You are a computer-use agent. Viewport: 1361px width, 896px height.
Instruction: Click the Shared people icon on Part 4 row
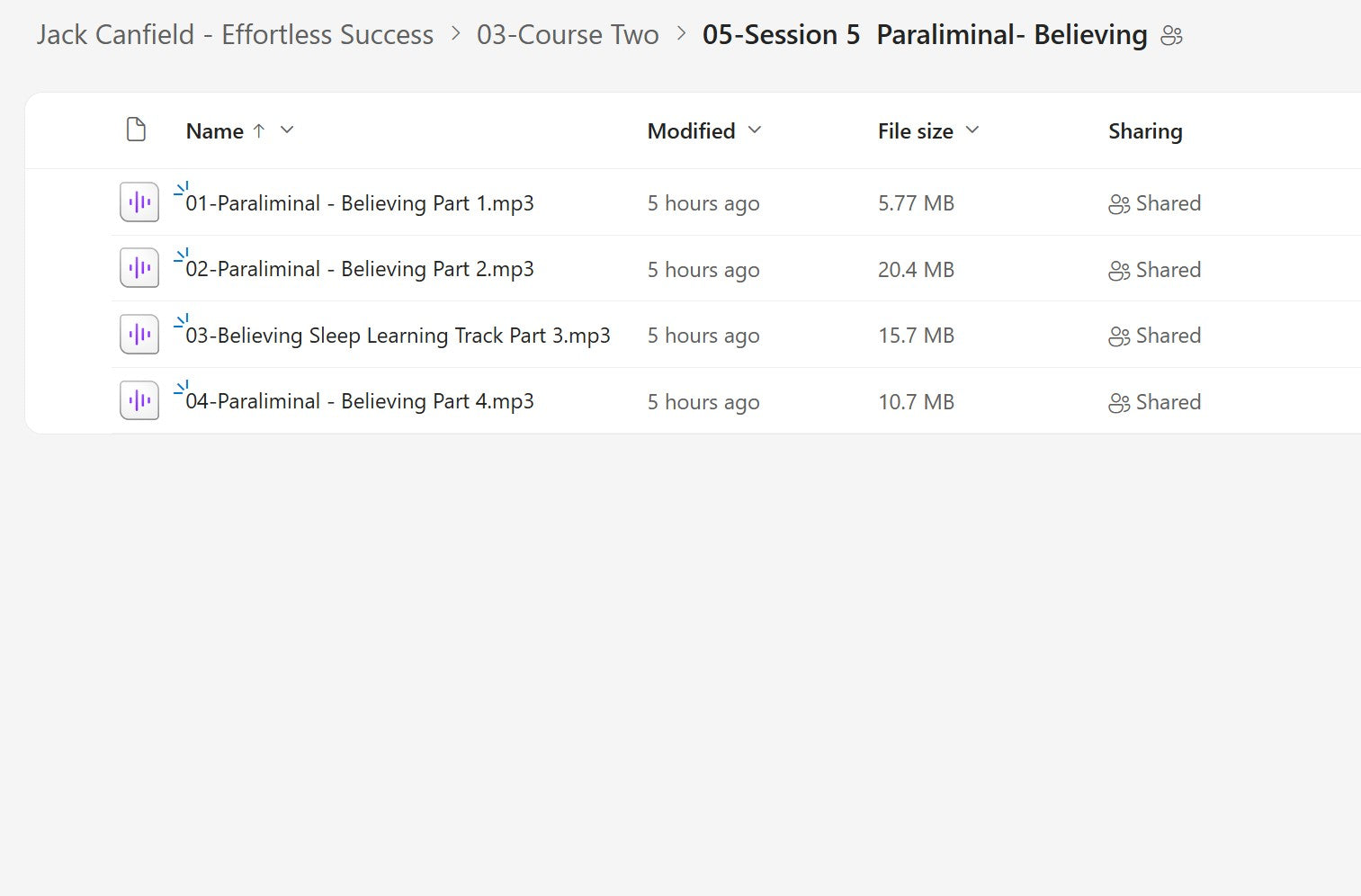1118,403
